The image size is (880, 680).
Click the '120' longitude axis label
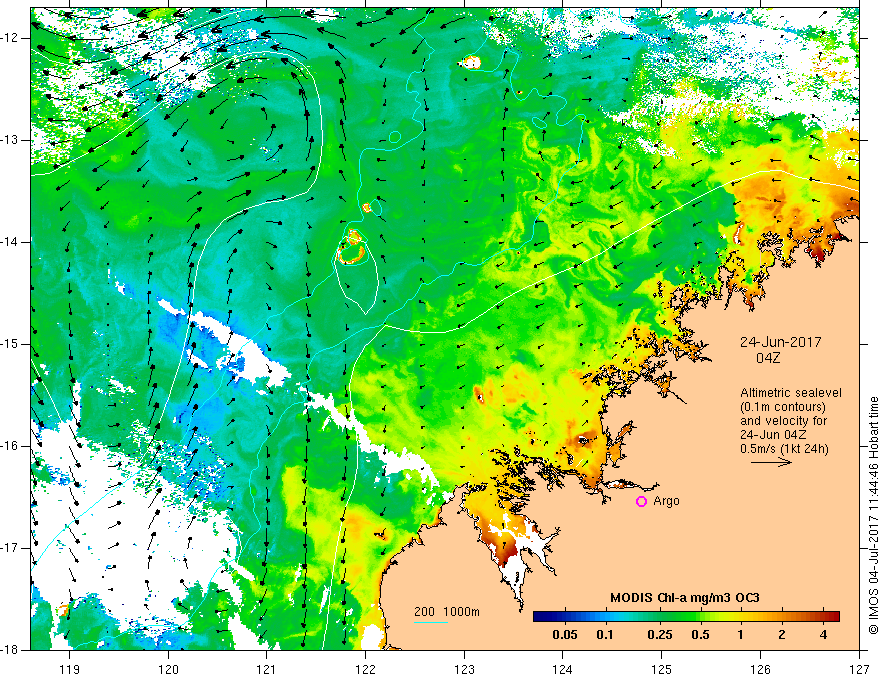(168, 669)
